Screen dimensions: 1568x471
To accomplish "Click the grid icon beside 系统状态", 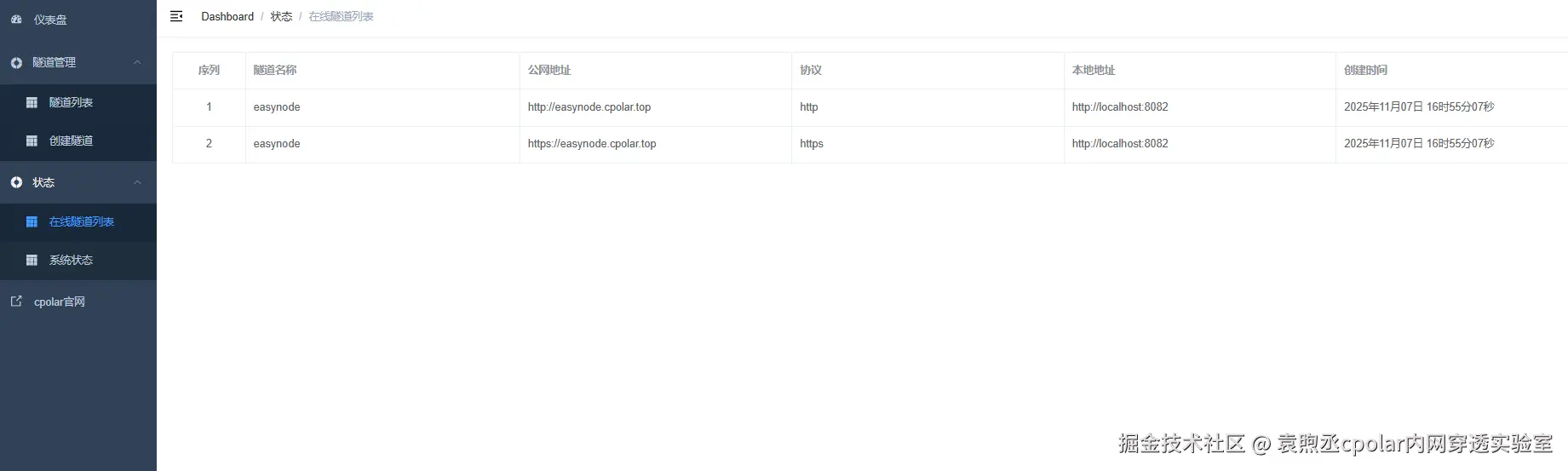I will [32, 260].
